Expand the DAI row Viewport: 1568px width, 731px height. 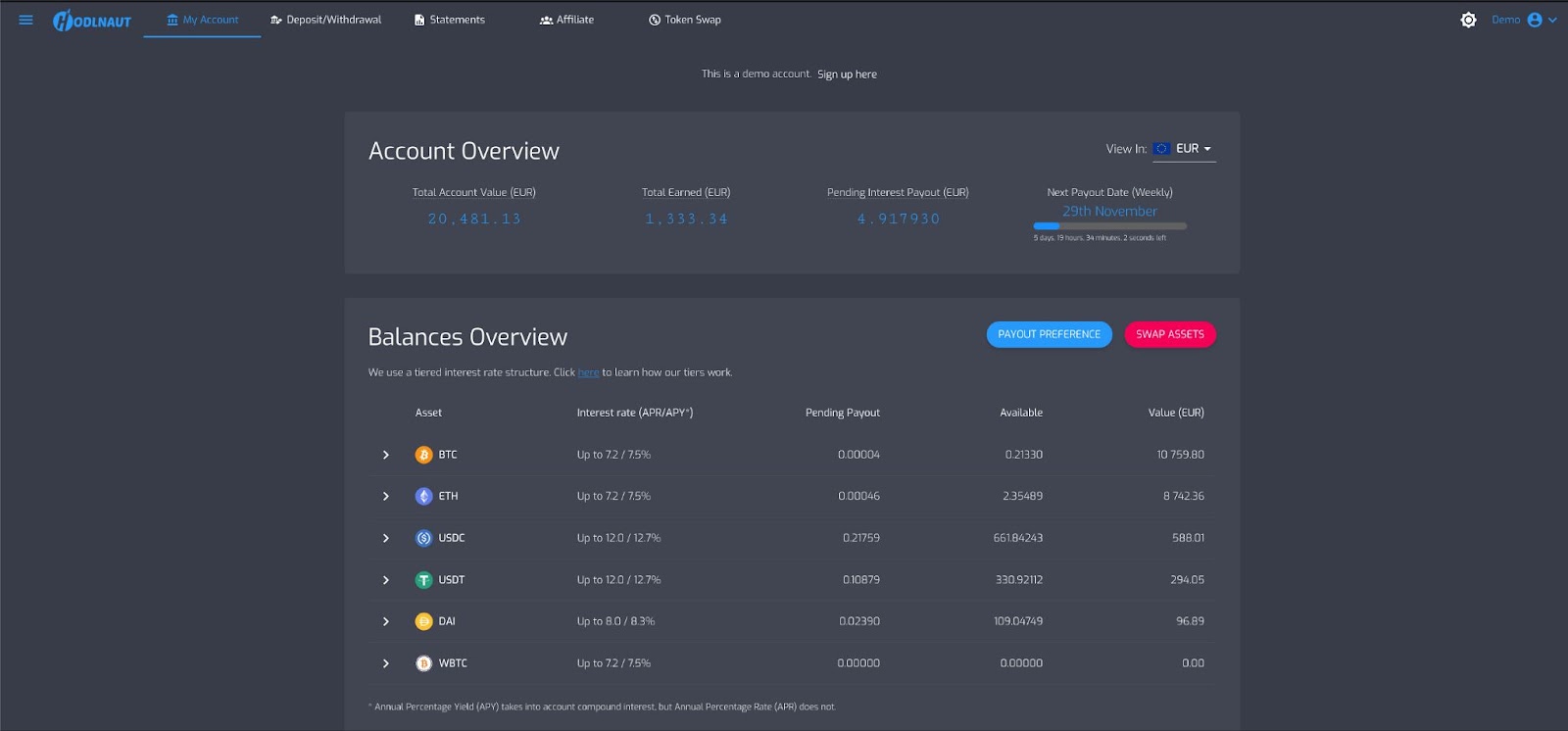point(386,621)
